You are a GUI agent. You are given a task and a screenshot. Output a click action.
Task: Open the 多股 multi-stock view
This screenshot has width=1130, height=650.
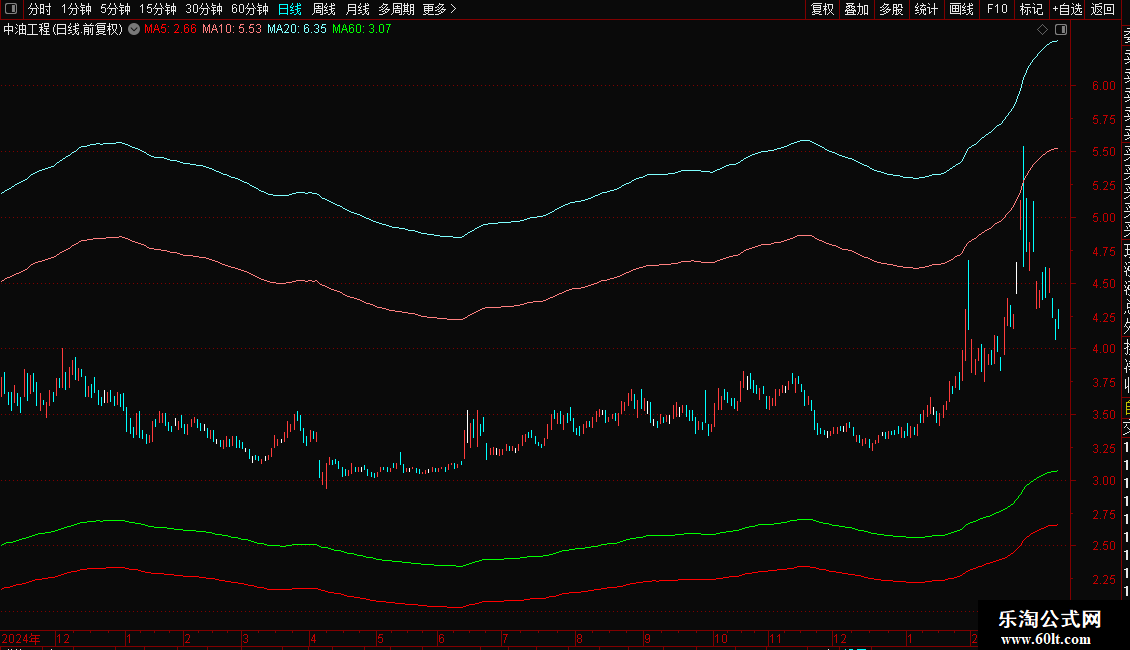891,9
